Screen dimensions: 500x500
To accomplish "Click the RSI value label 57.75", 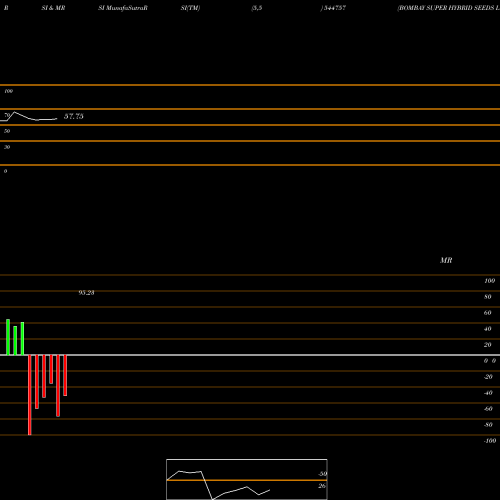I will pyautogui.click(x=74, y=116).
